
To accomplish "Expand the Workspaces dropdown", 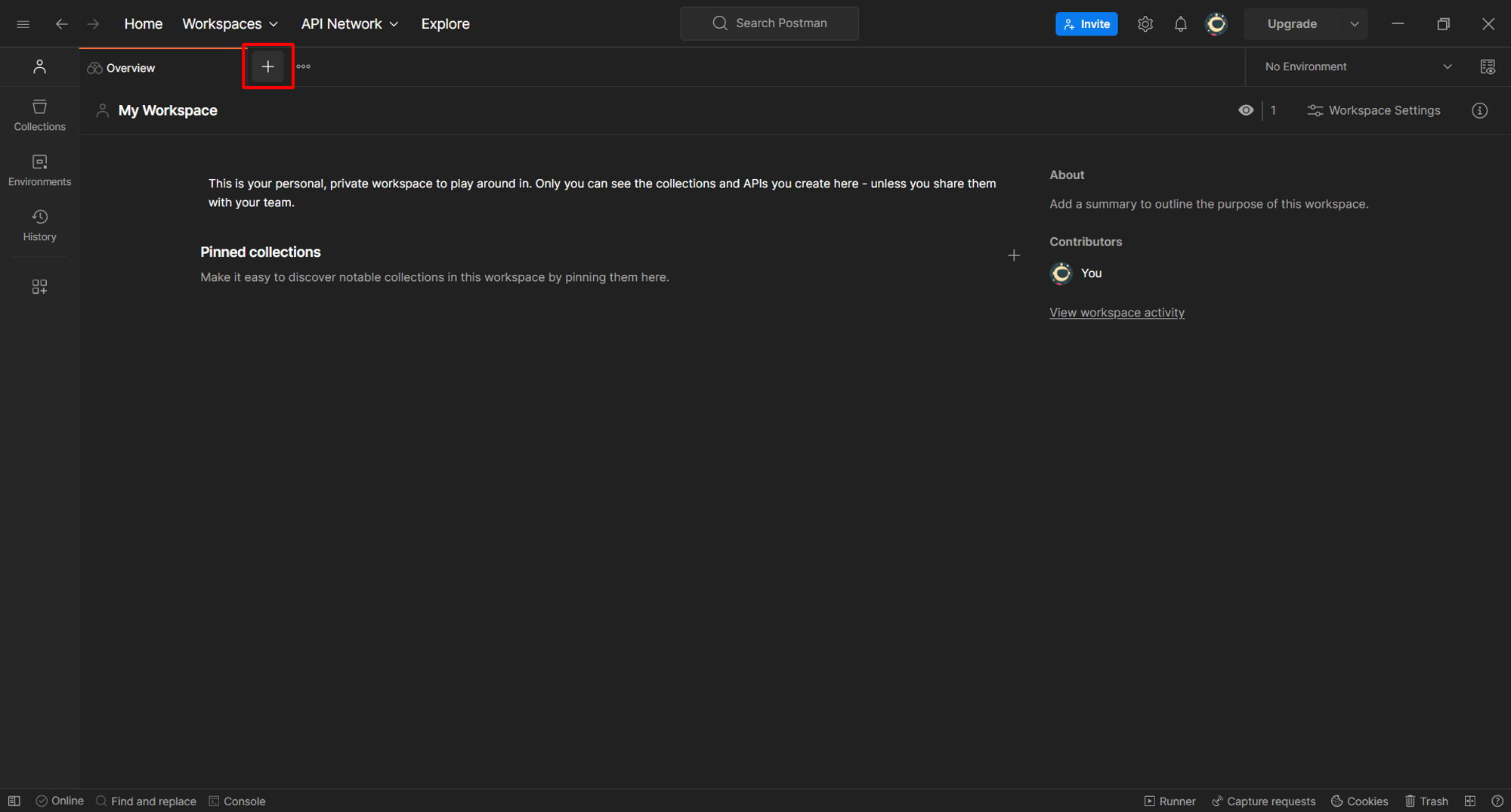I will point(230,24).
